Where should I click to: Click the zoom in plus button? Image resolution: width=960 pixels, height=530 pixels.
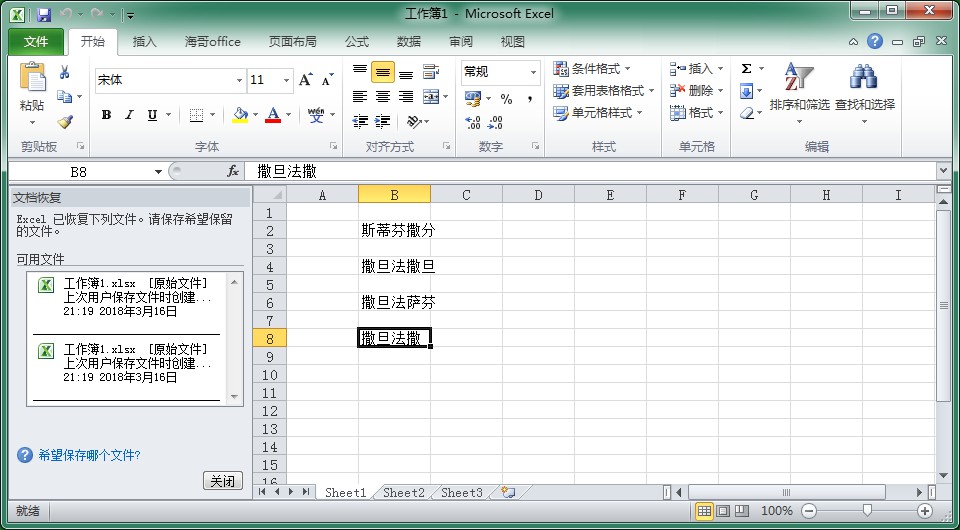click(x=924, y=510)
